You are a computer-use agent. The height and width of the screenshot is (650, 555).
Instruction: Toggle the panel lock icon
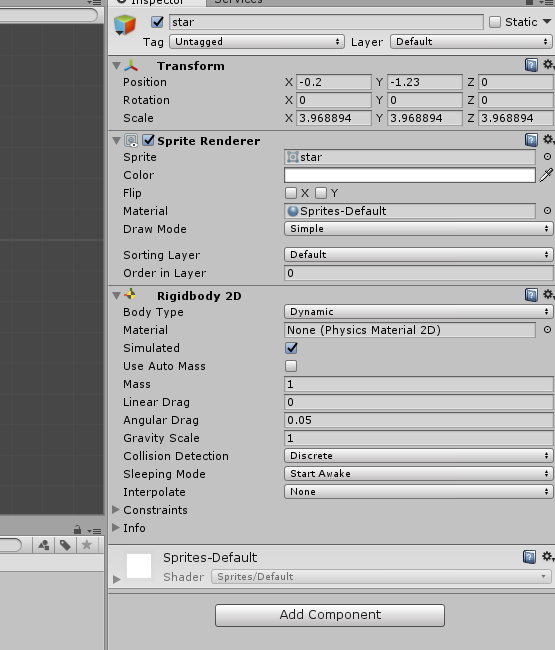(x=77, y=530)
